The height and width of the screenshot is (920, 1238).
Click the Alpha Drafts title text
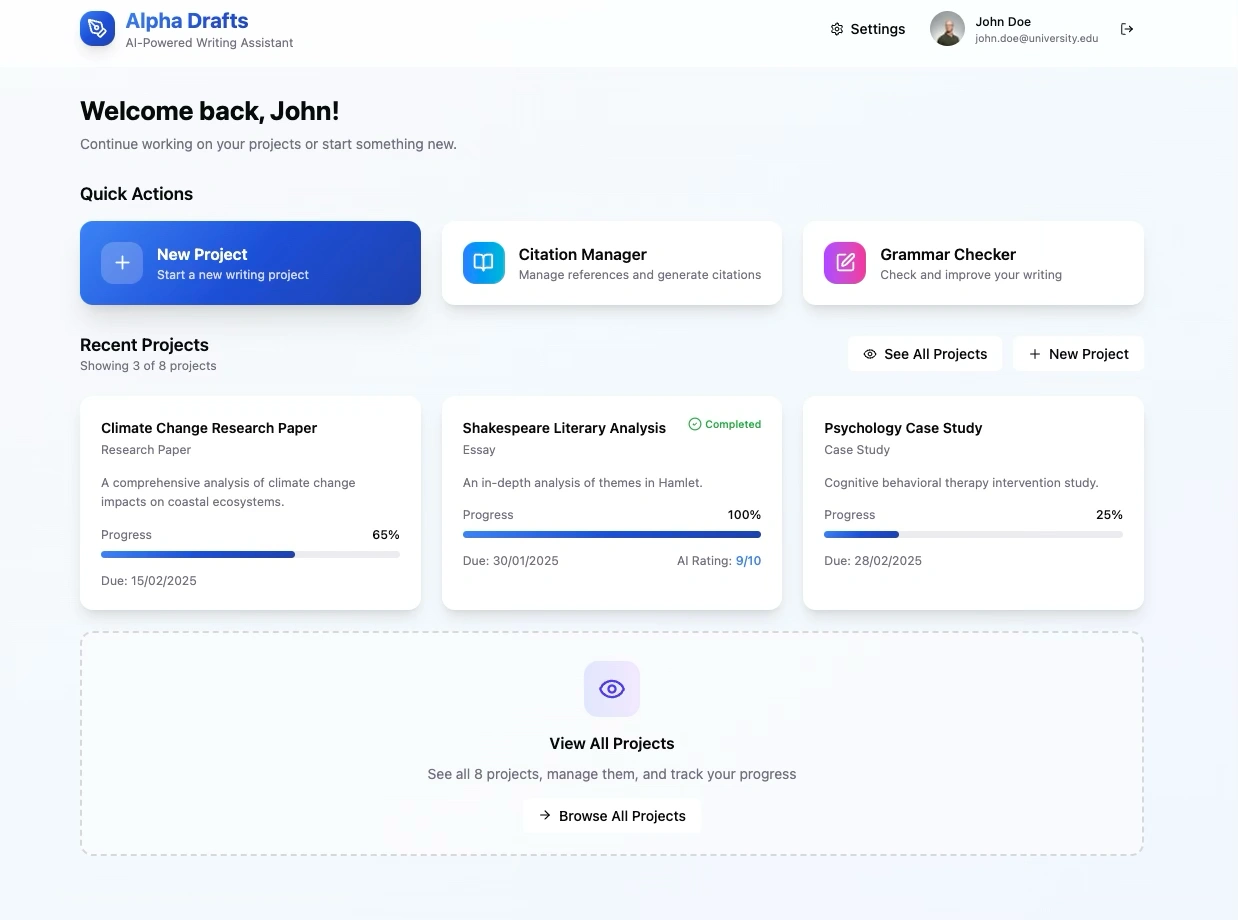click(x=187, y=21)
